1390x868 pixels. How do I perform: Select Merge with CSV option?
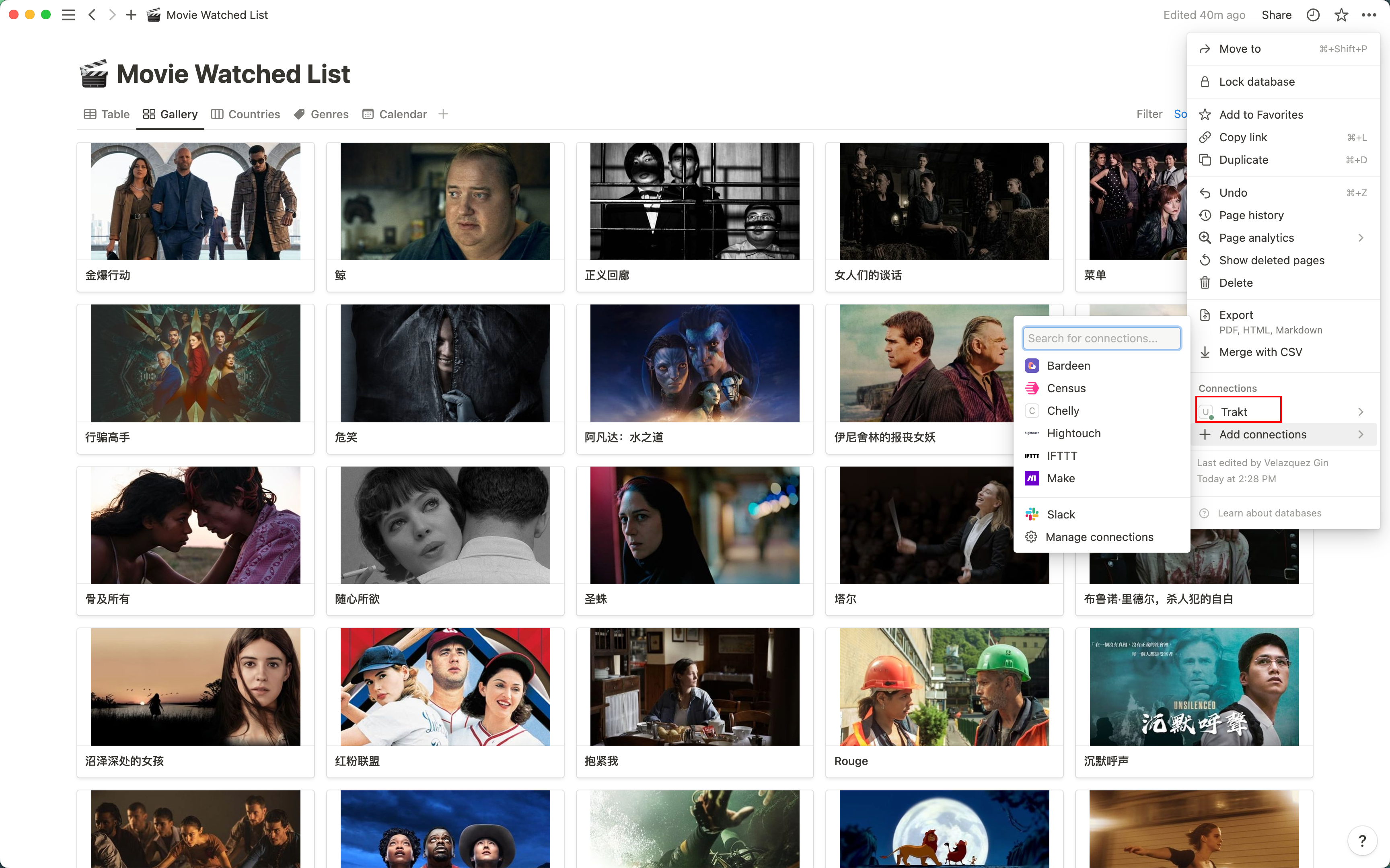(1260, 352)
